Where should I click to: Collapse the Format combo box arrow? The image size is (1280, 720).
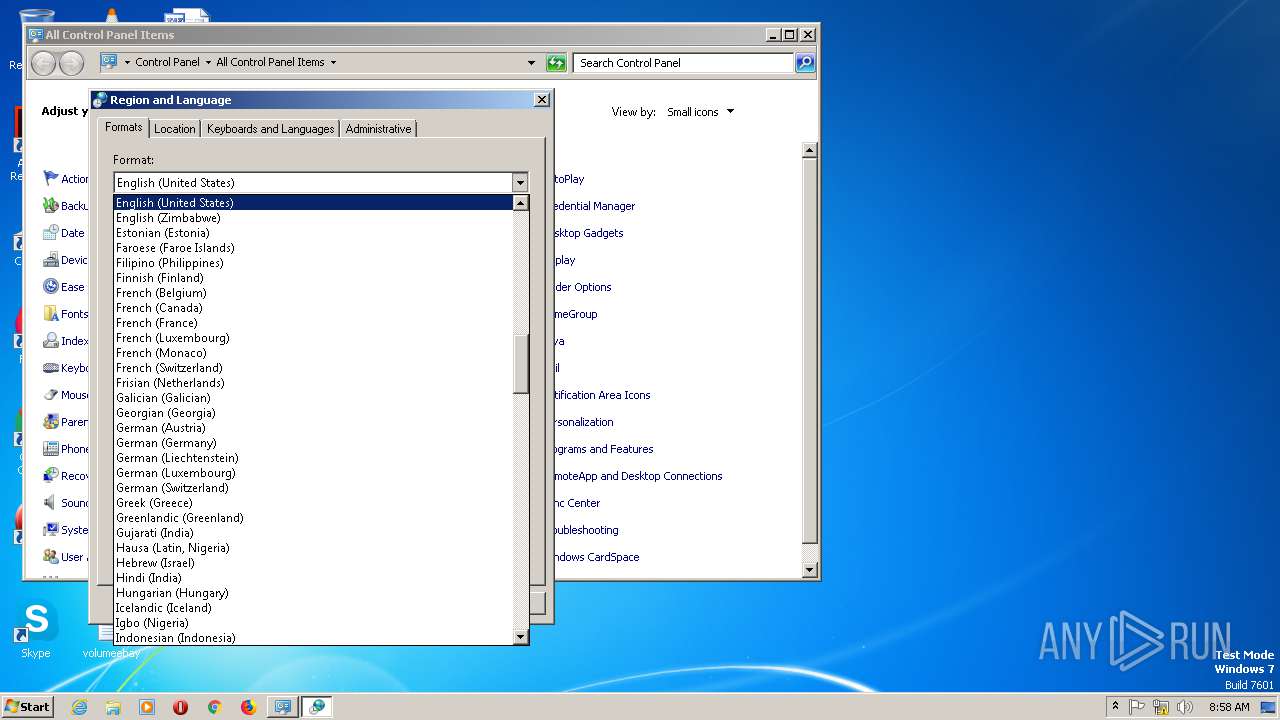point(520,183)
